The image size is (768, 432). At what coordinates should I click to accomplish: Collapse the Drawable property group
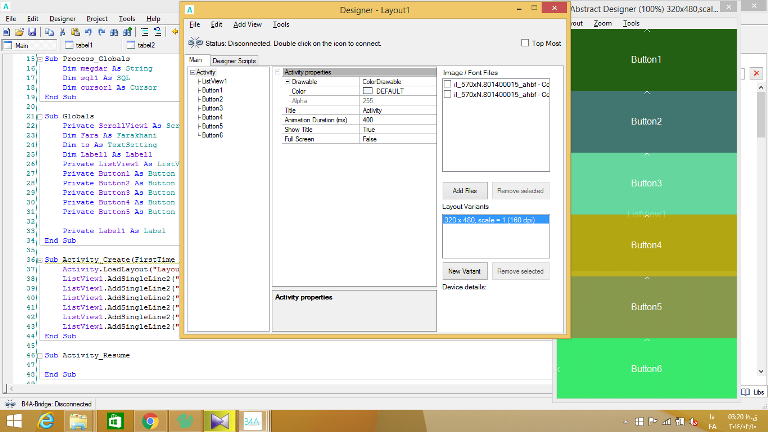[x=288, y=82]
